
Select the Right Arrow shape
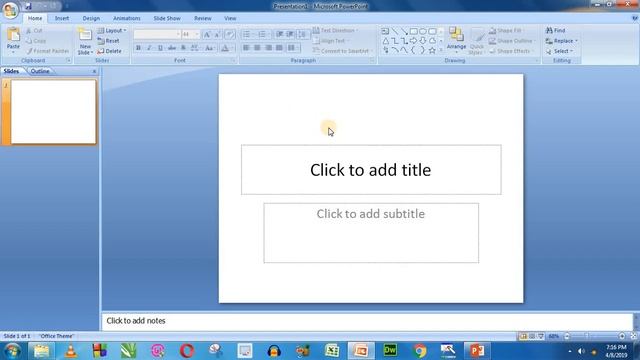pyautogui.click(x=413, y=41)
